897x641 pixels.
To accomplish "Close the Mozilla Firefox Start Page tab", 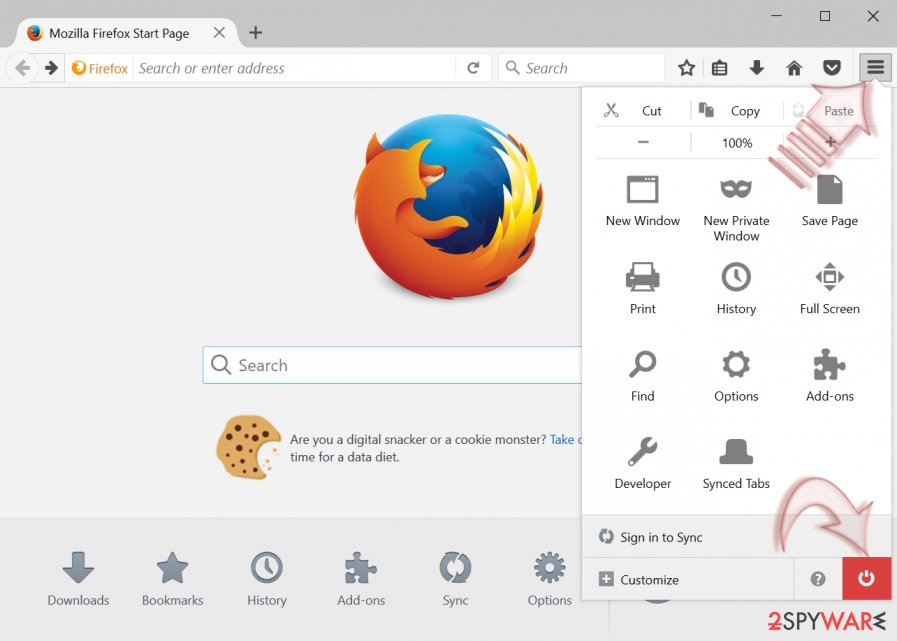I will click(x=219, y=33).
